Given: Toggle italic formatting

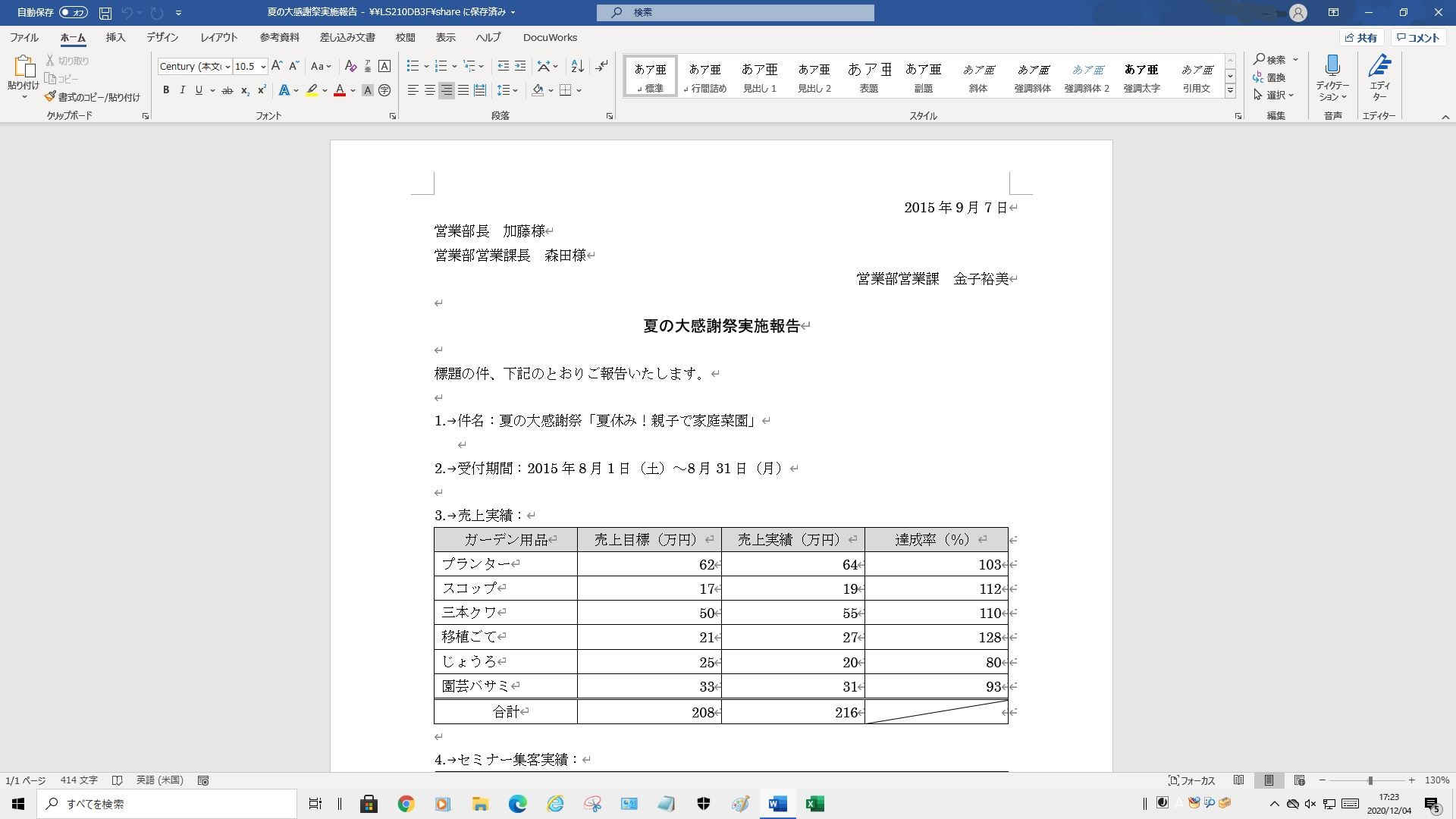Looking at the screenshot, I should click(x=182, y=90).
